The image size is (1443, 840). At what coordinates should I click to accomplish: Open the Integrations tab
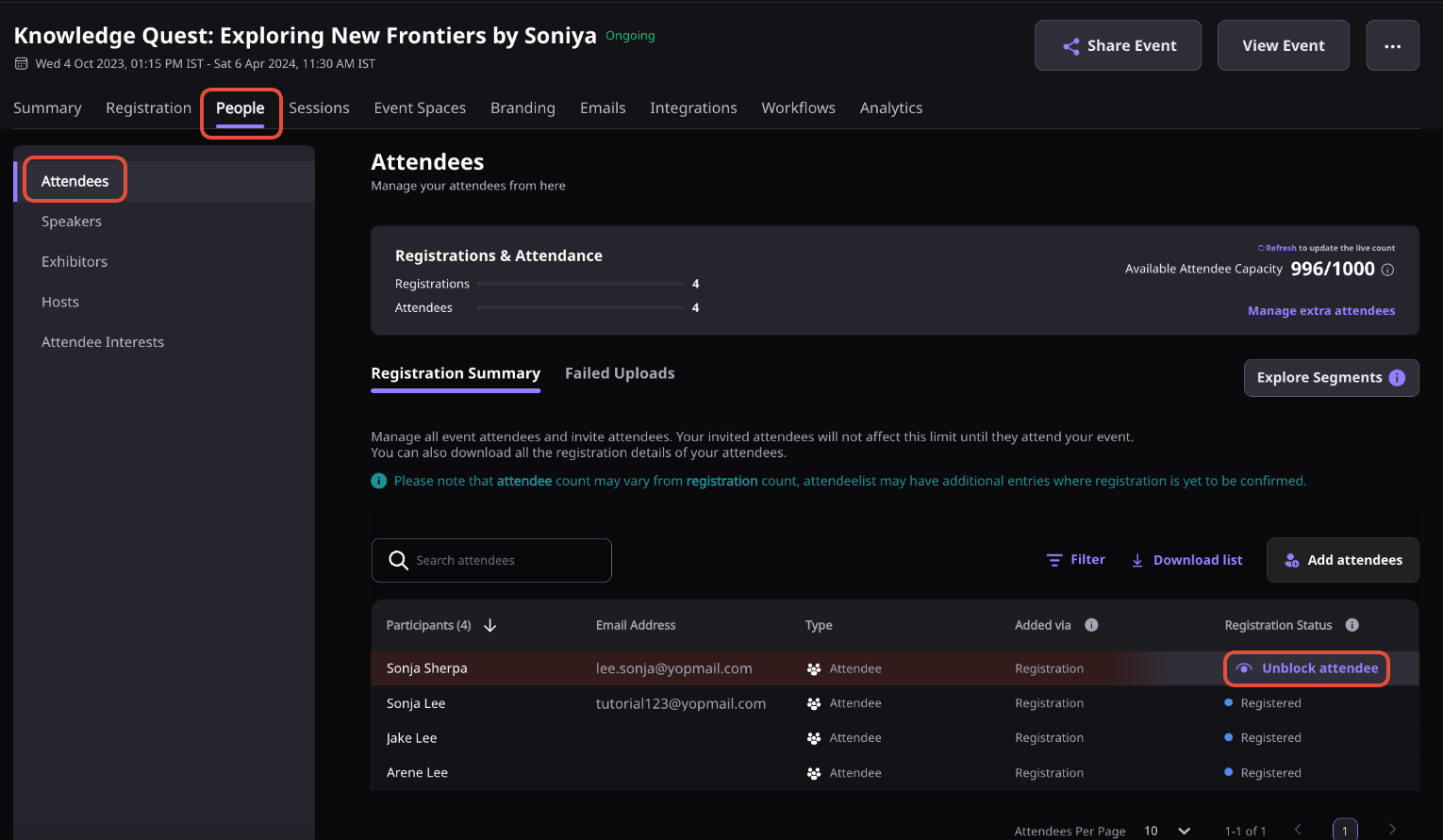[x=693, y=107]
